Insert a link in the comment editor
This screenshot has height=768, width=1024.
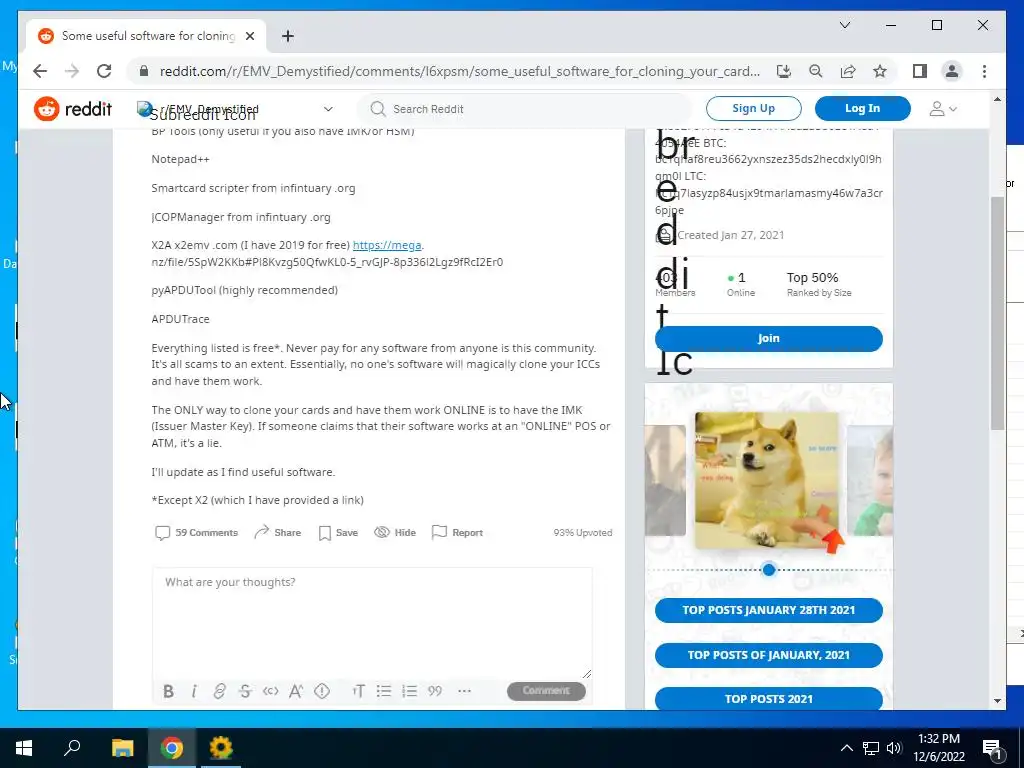tap(219, 691)
